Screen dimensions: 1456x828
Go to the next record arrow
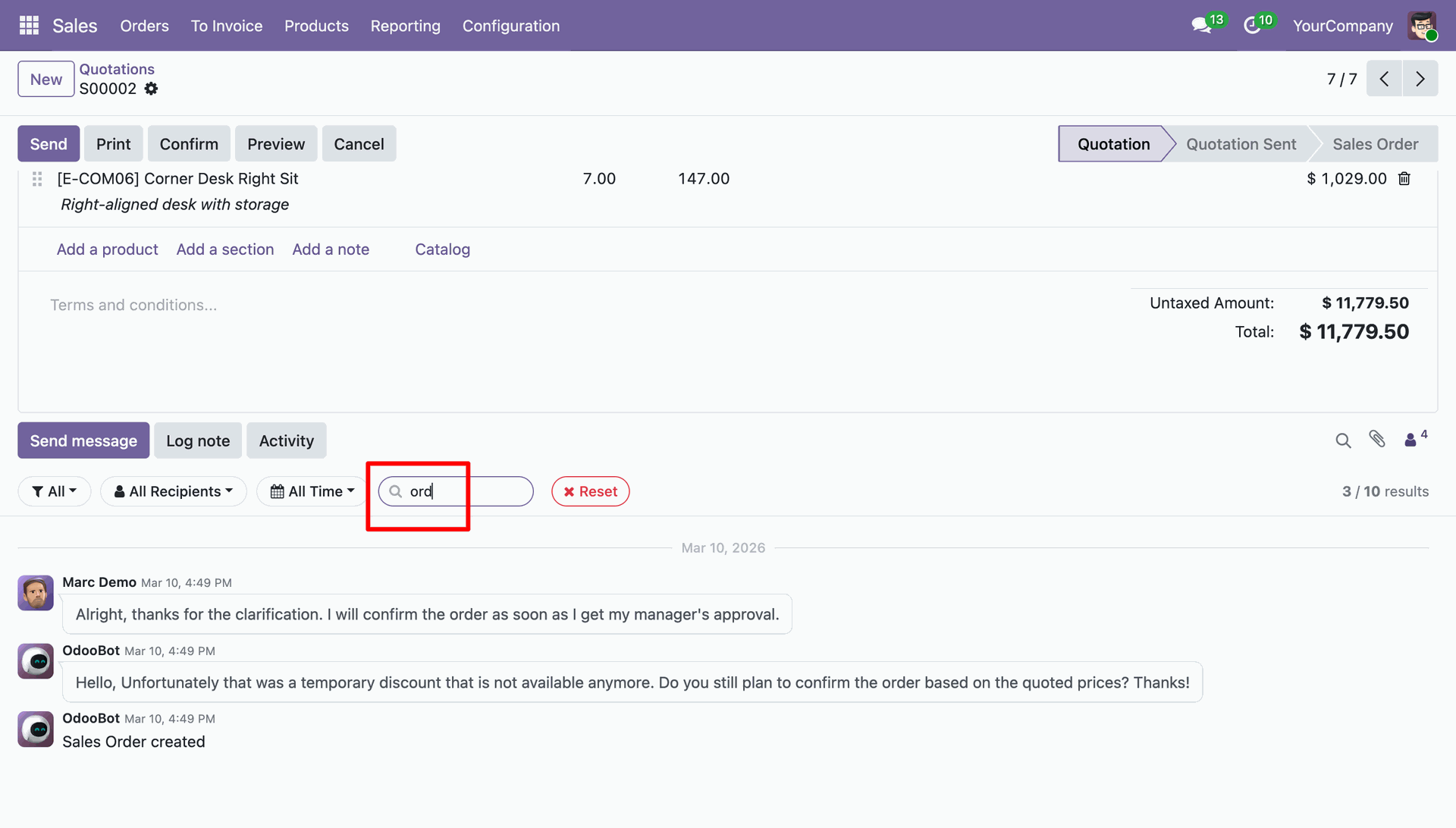tap(1420, 79)
